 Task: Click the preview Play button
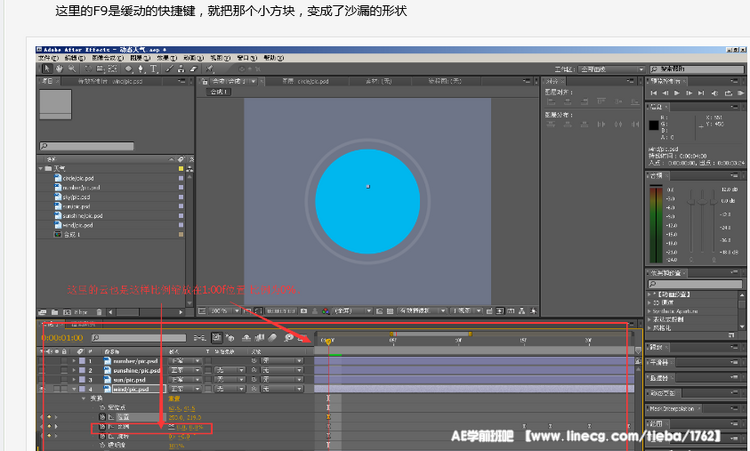[677, 93]
